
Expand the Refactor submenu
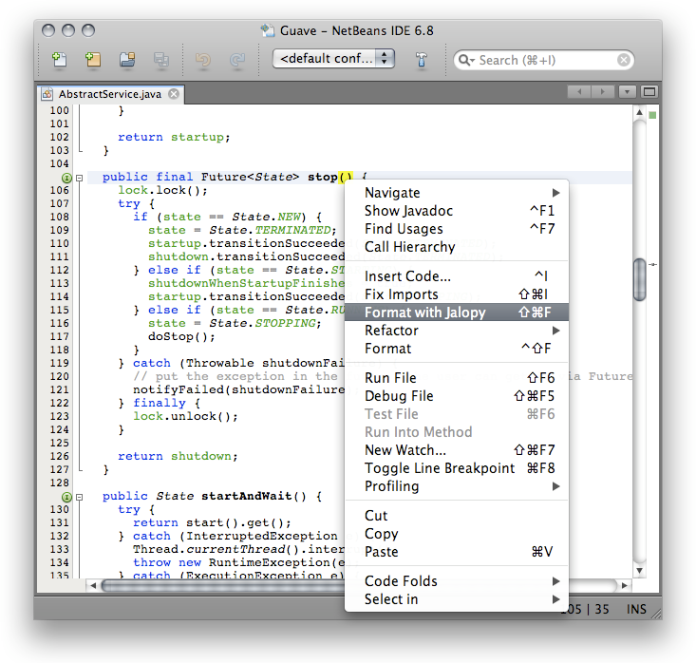pos(457,330)
